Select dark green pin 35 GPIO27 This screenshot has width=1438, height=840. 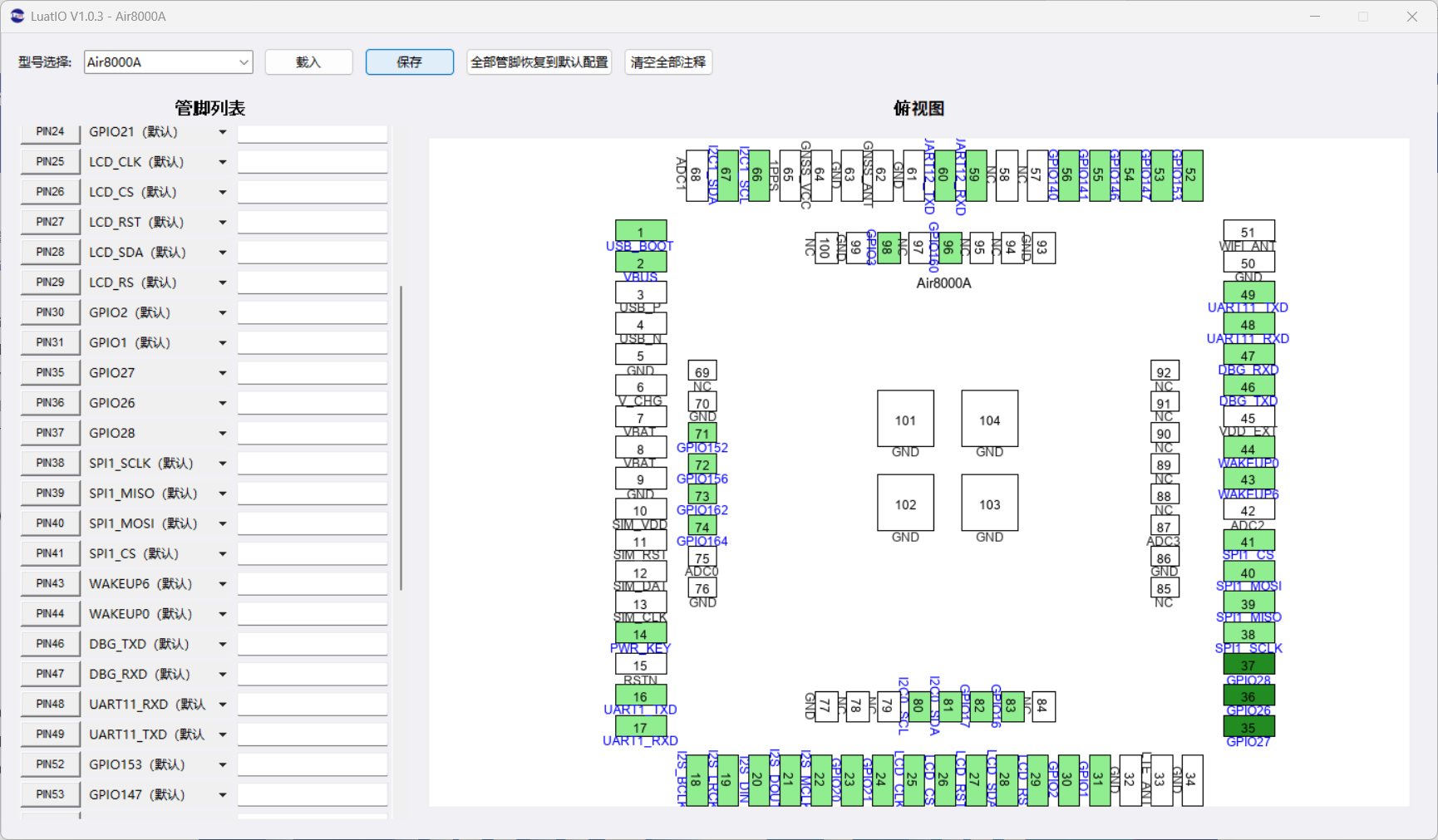[x=1248, y=726]
